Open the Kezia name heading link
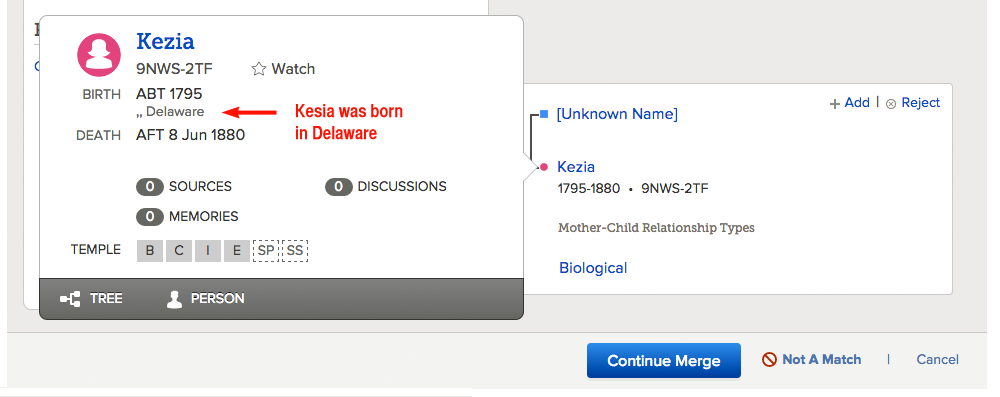Screen dimensions: 1000x397 [x=165, y=41]
